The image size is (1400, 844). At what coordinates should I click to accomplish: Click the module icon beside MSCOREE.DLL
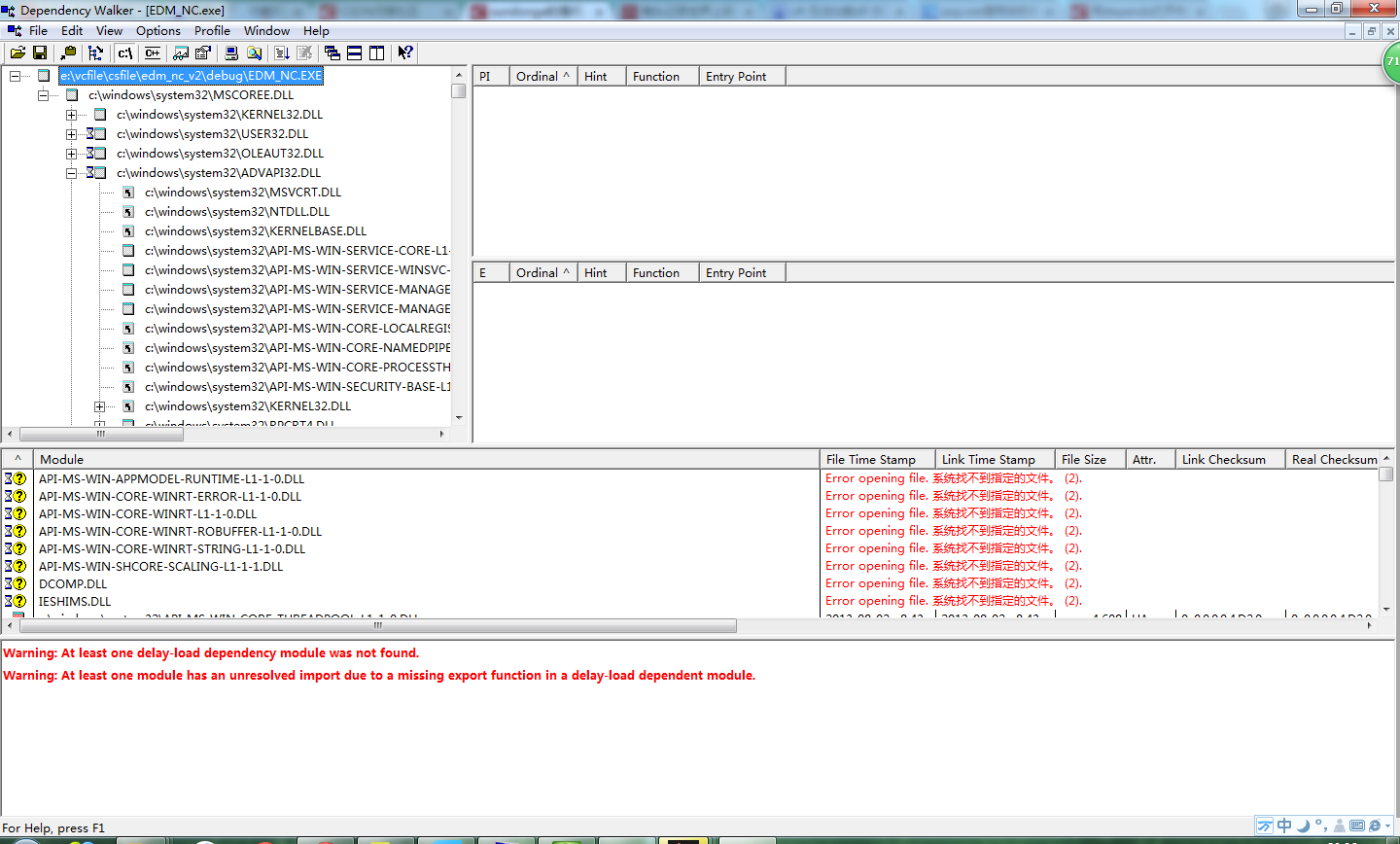[x=72, y=95]
